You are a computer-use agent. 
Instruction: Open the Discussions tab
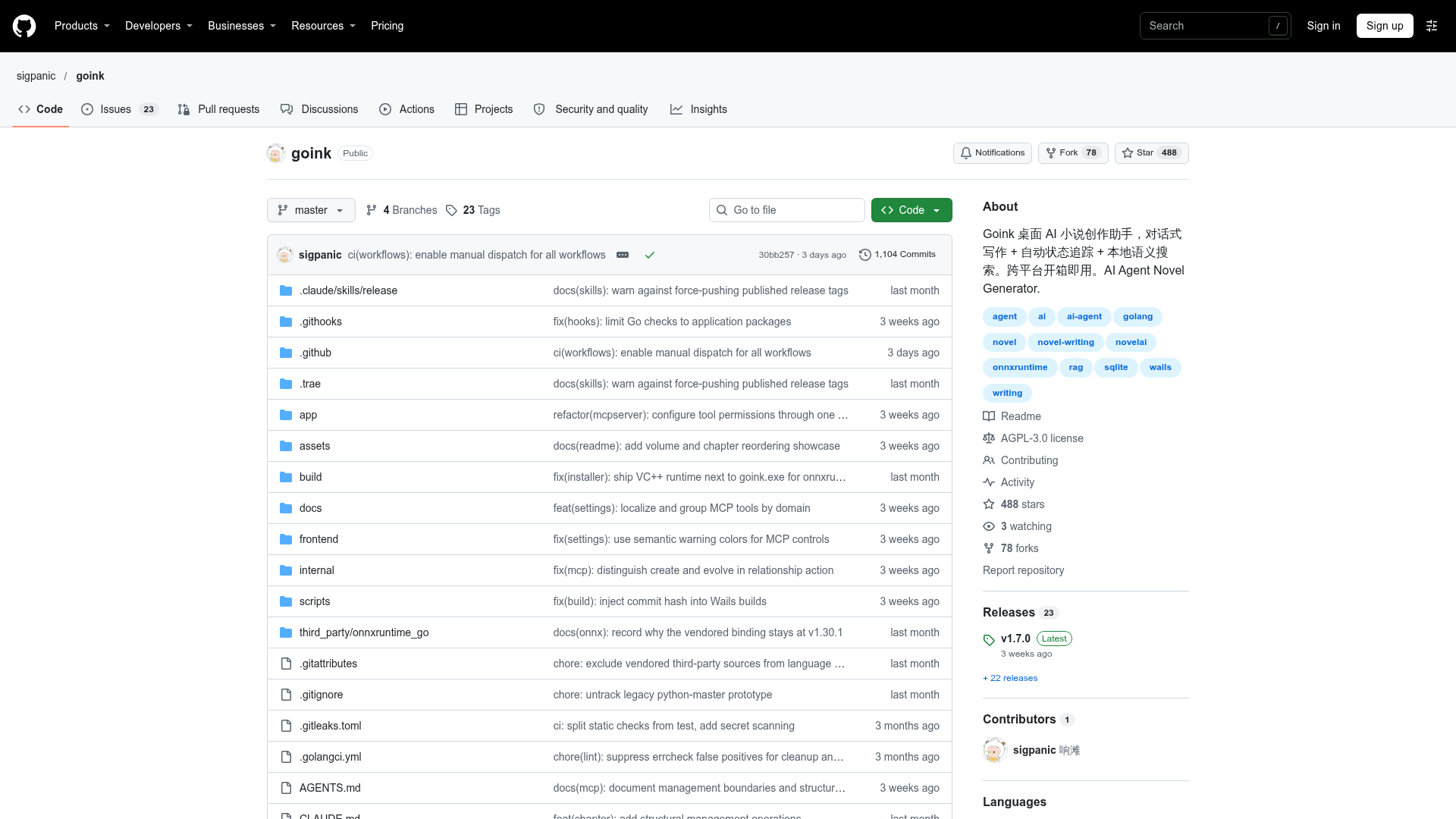tap(319, 109)
